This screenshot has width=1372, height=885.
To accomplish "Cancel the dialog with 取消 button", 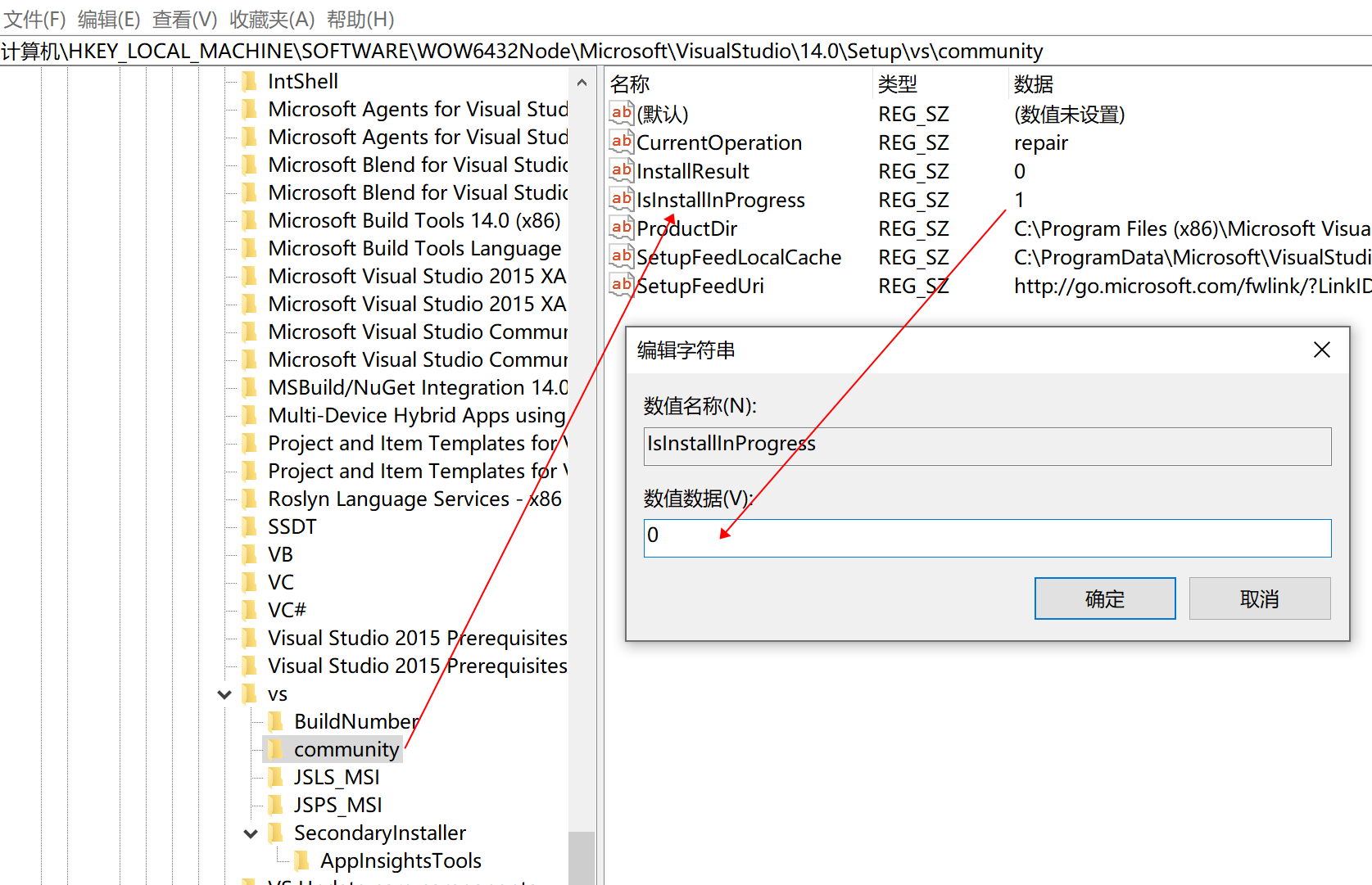I will click(1259, 598).
